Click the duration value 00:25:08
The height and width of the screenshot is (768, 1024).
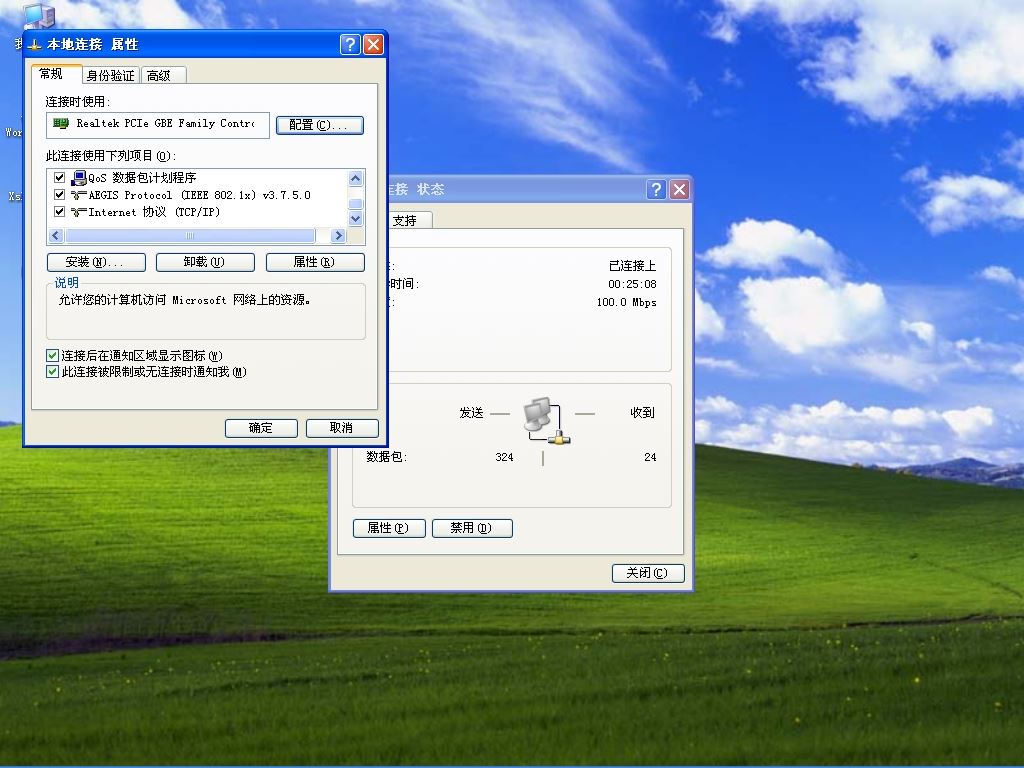click(632, 284)
